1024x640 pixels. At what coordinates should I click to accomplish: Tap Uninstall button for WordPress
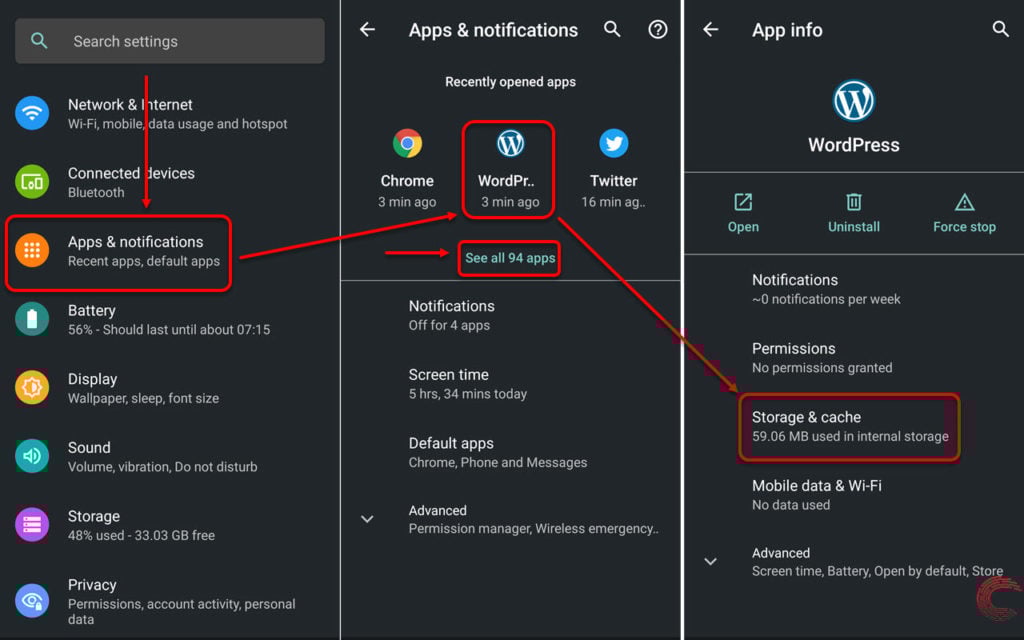coord(854,213)
